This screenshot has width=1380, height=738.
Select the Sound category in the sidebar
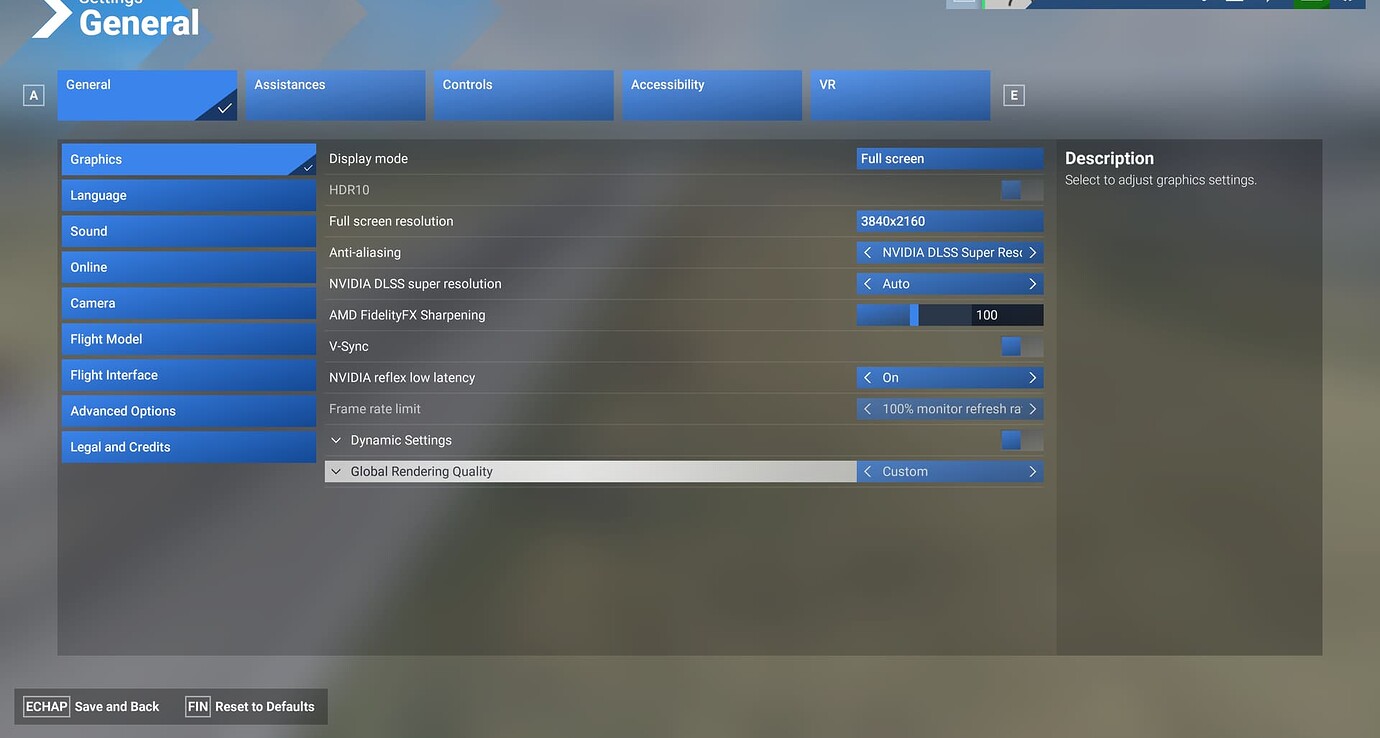pos(188,231)
